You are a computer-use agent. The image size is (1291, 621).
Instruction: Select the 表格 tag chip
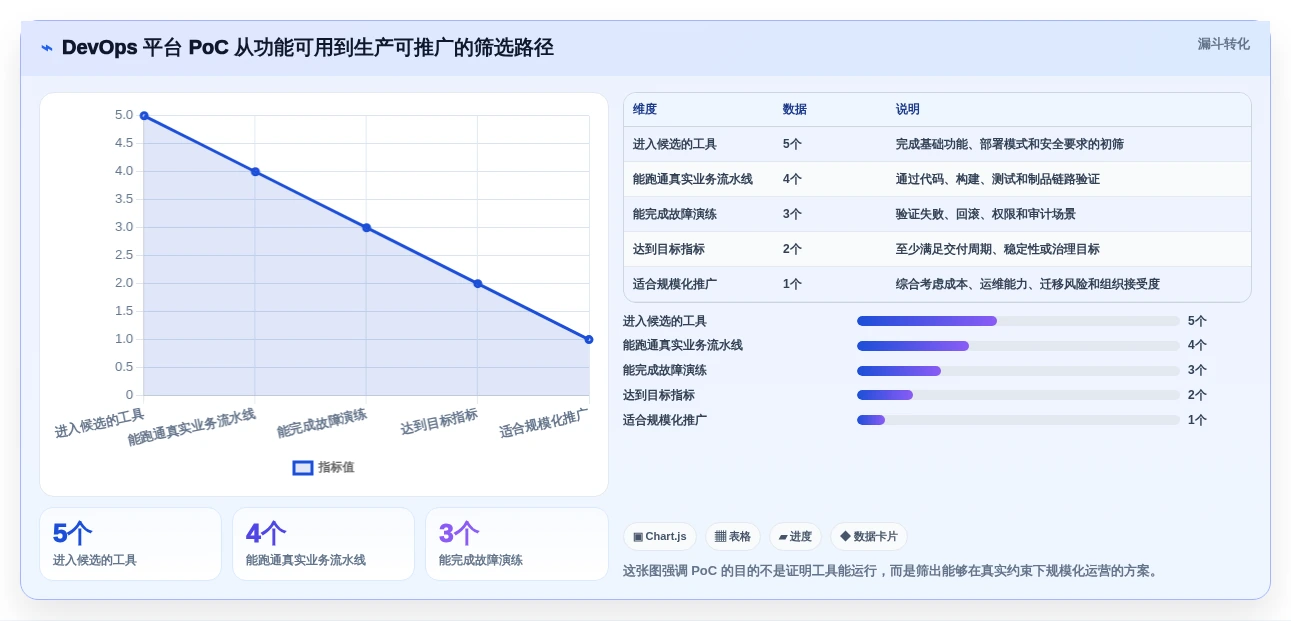click(x=733, y=537)
